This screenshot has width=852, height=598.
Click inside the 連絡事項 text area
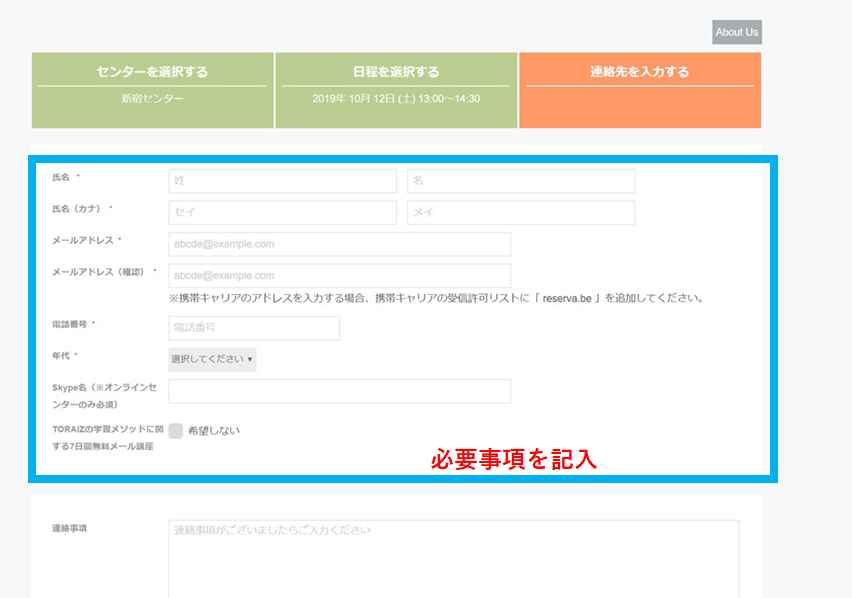pos(453,558)
